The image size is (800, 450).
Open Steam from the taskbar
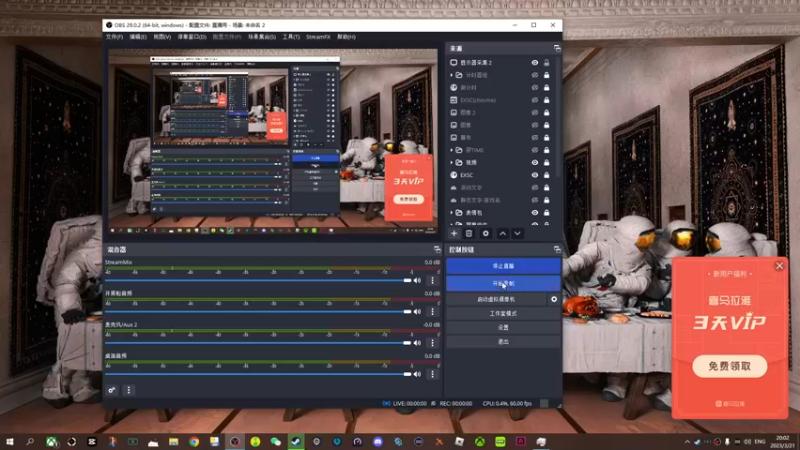[296, 442]
